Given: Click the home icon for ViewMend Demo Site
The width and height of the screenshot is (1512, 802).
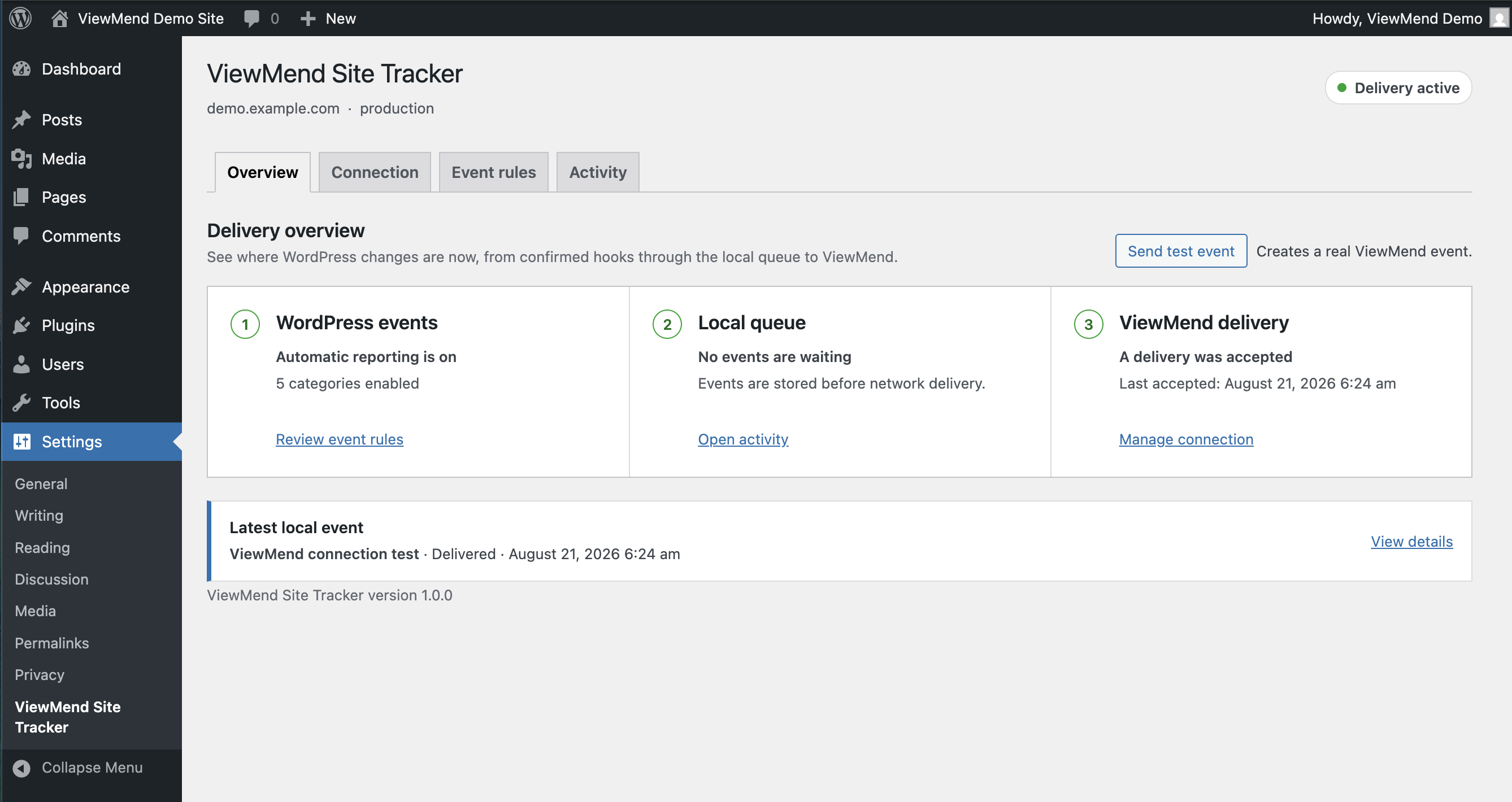Looking at the screenshot, I should tap(59, 18).
